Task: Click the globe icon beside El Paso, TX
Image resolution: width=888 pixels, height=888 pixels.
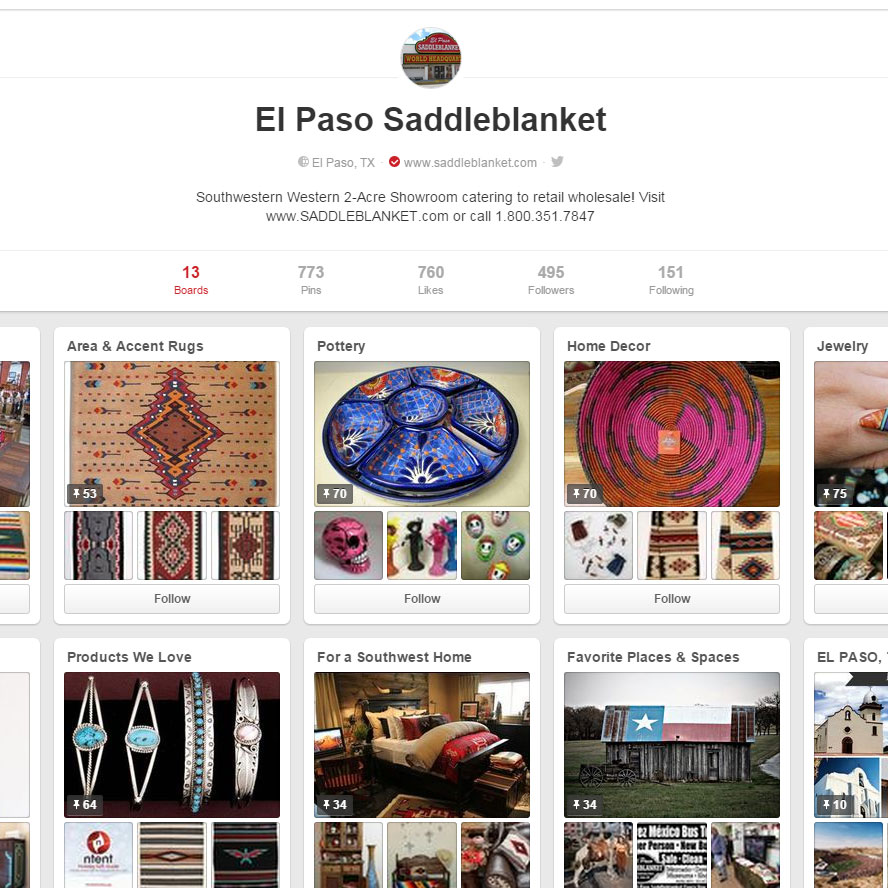Action: 304,162
